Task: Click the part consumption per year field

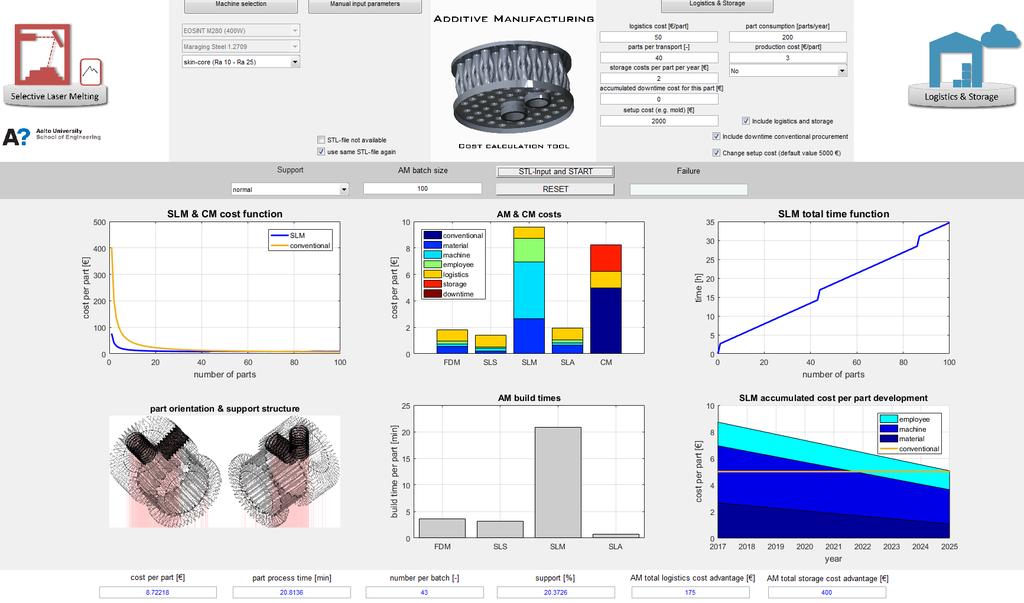Action: tap(788, 37)
